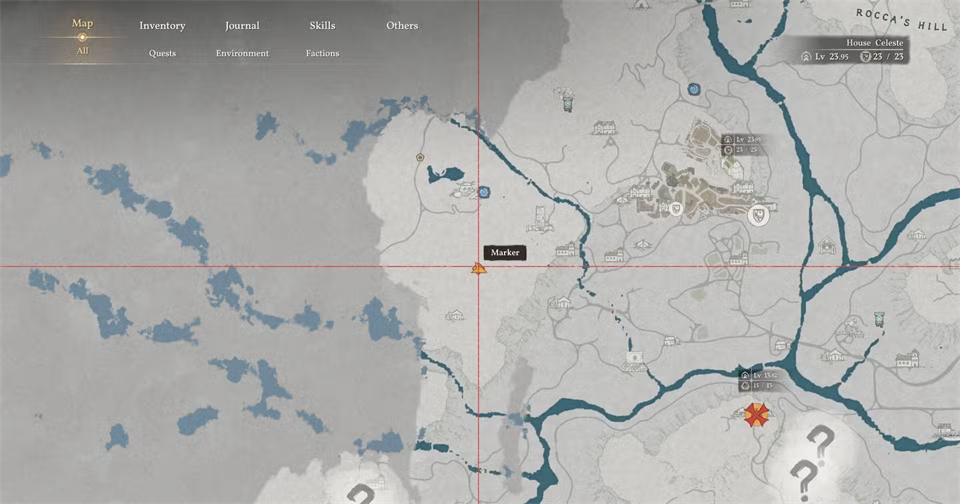The image size is (960, 504).
Task: Select the house icon southwest of marker
Action: (454, 315)
